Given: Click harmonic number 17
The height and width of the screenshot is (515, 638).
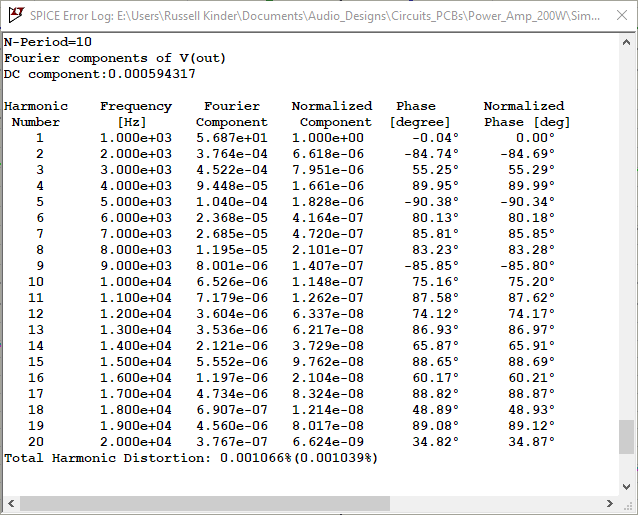Looking at the screenshot, I should click(x=36, y=394).
